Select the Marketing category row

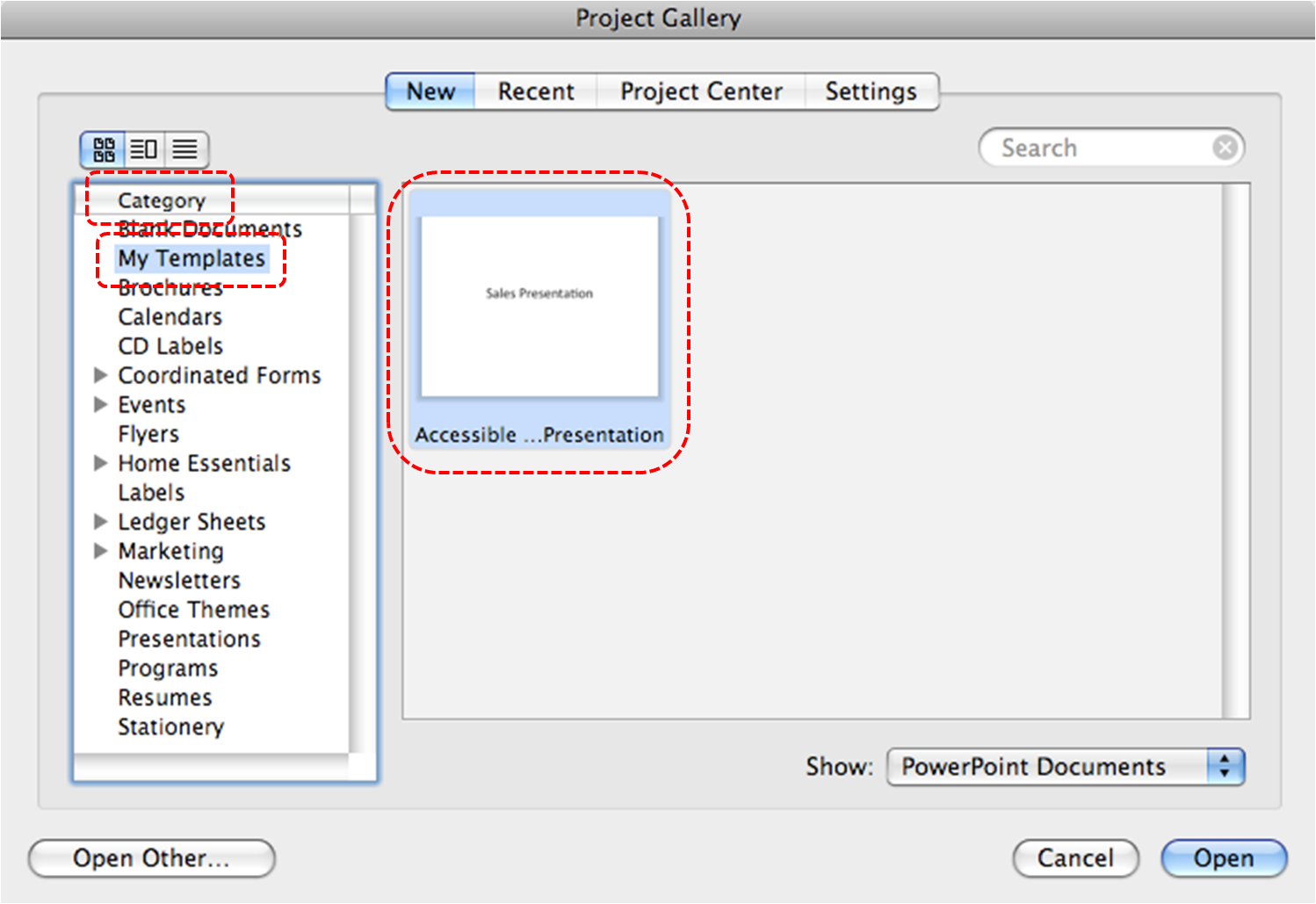point(171,551)
